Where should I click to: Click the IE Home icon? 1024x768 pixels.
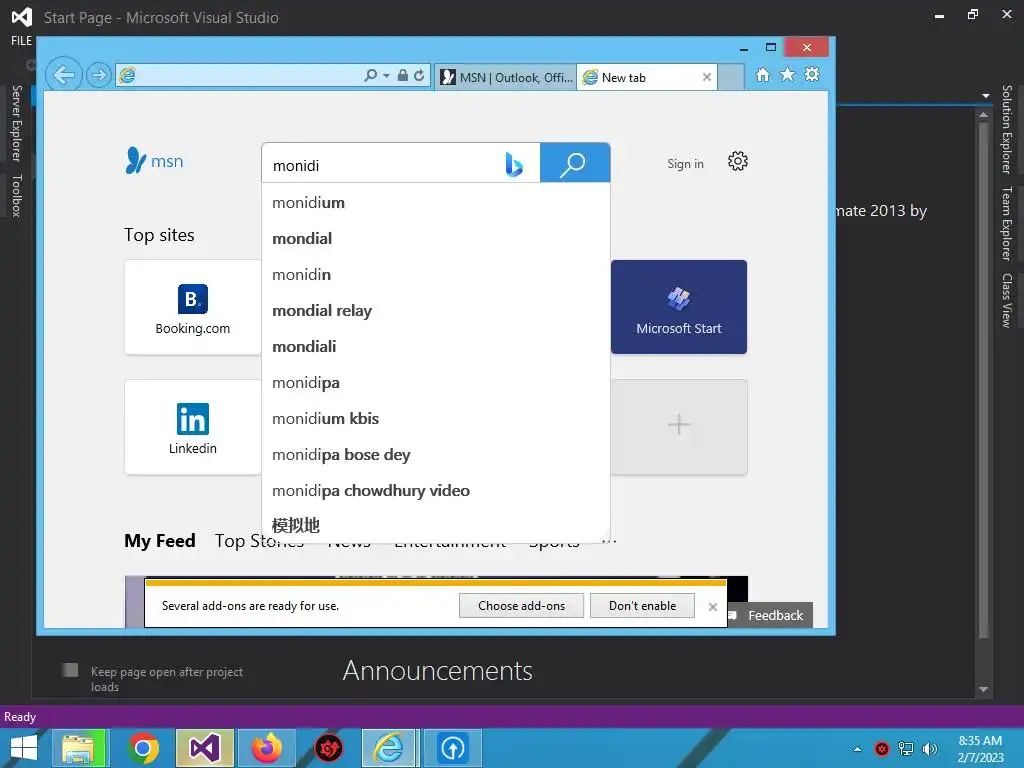coord(763,74)
